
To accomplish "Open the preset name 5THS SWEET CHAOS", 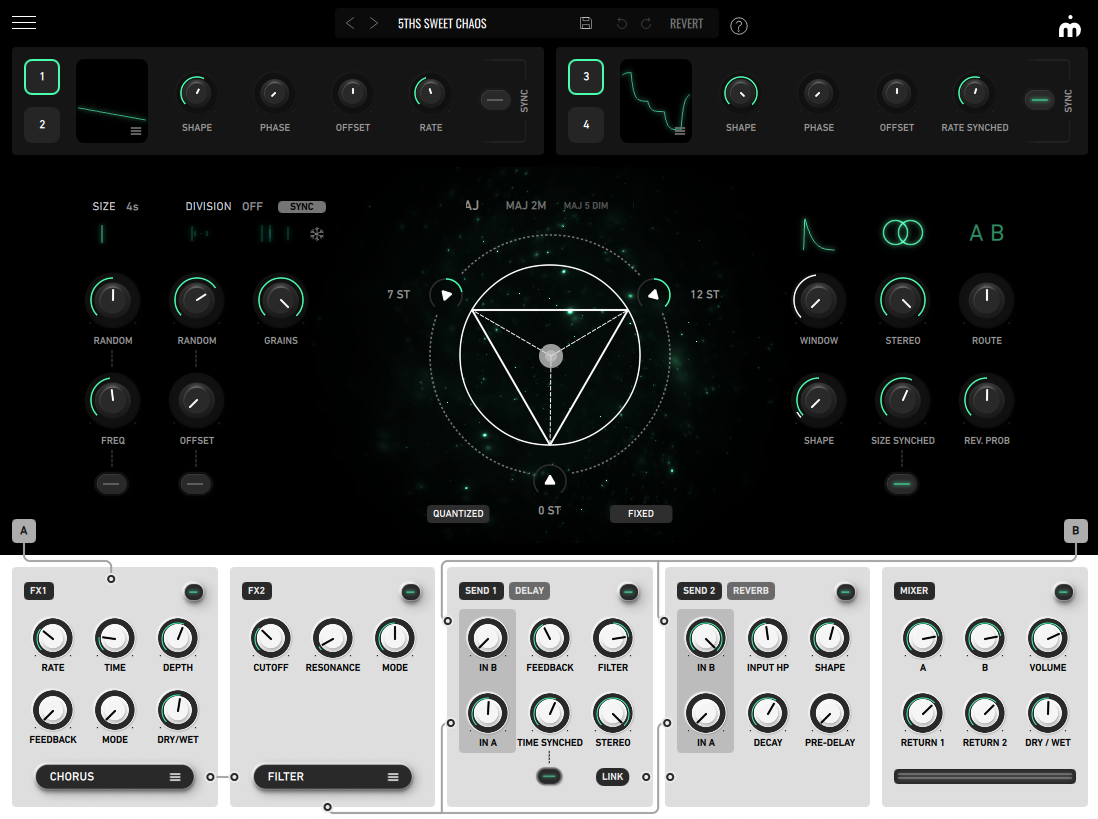I will [x=442, y=24].
